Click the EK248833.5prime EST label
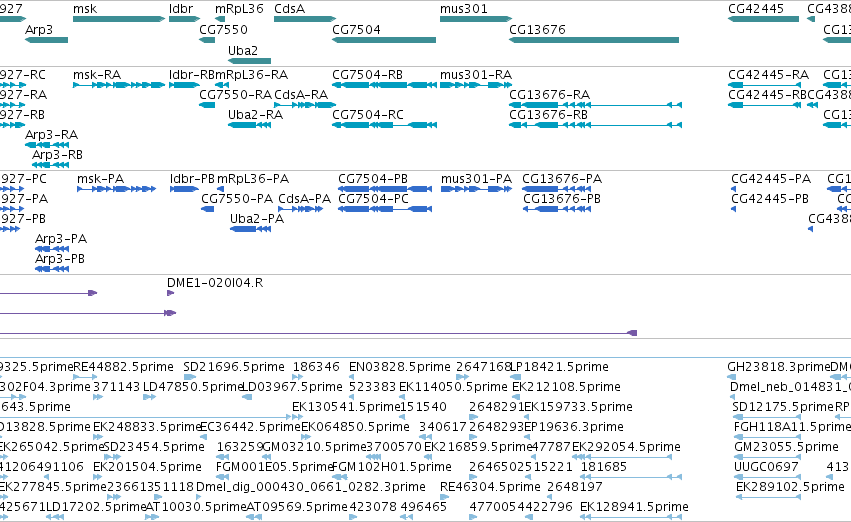 [x=147, y=427]
